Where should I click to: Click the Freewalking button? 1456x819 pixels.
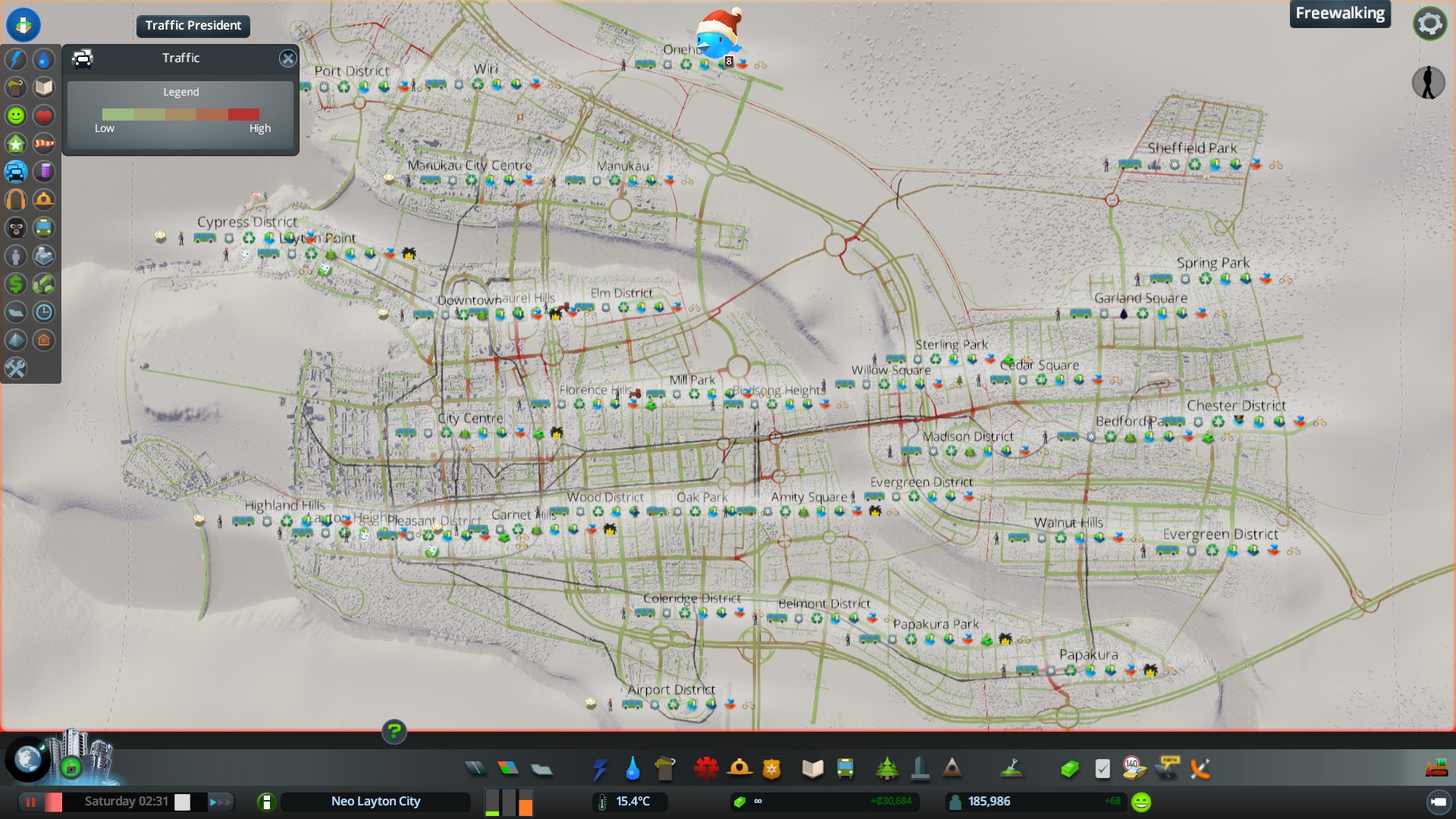click(1339, 14)
